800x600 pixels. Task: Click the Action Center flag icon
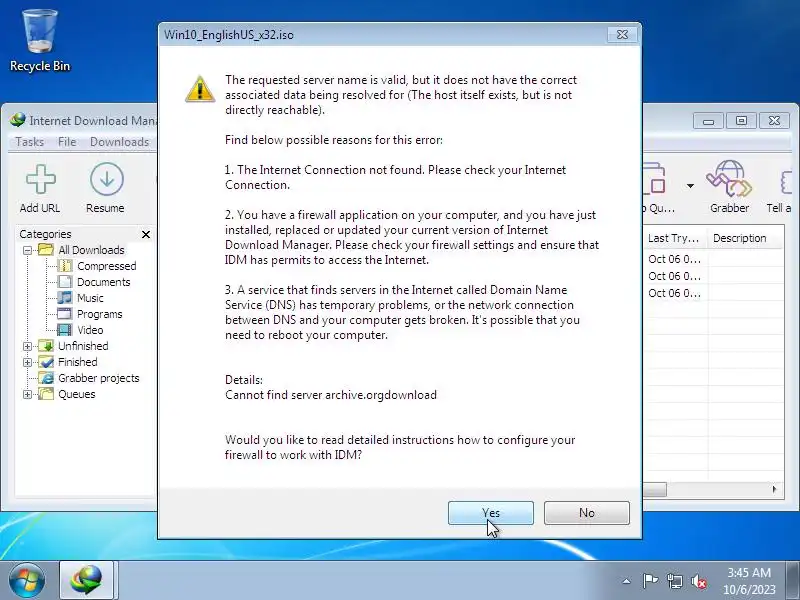(x=649, y=581)
